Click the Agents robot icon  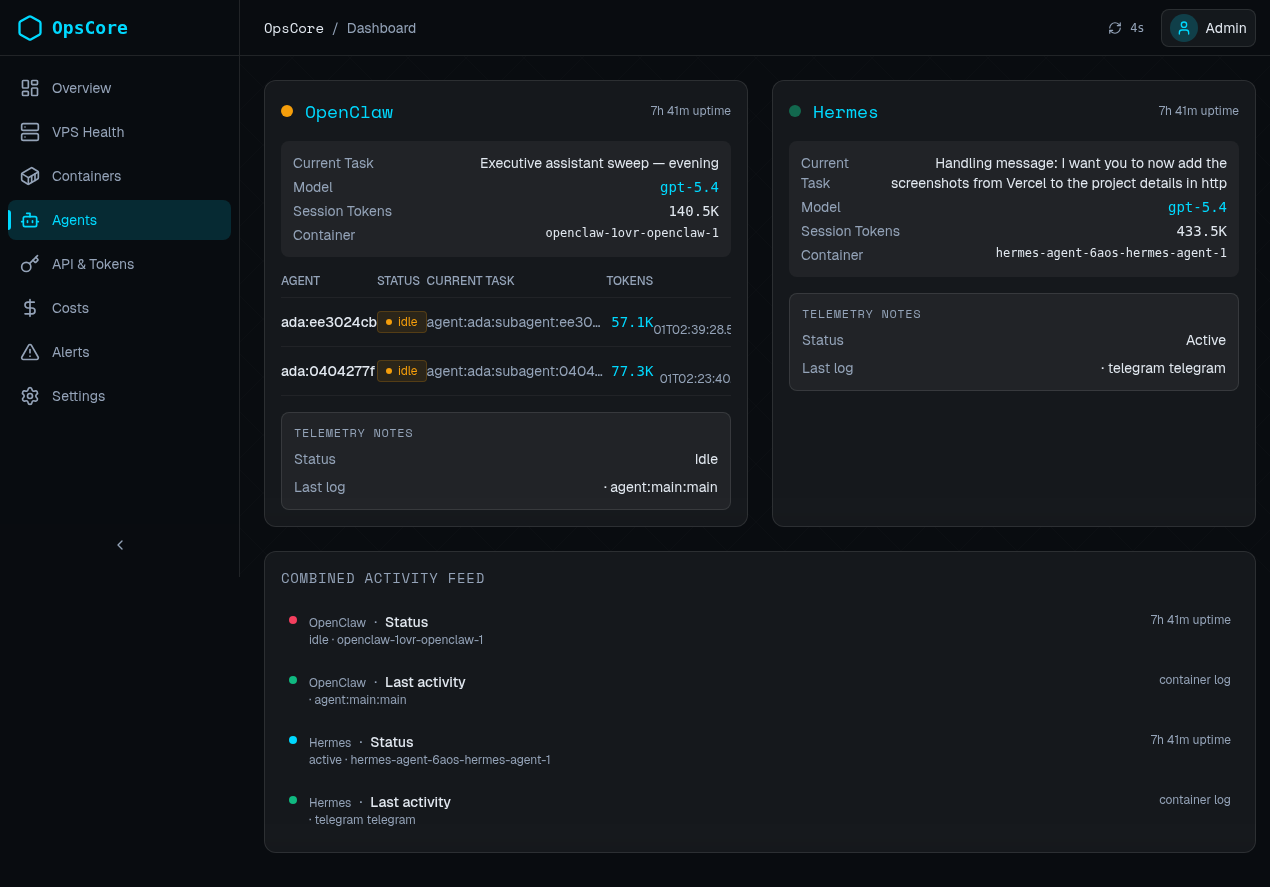(x=30, y=220)
